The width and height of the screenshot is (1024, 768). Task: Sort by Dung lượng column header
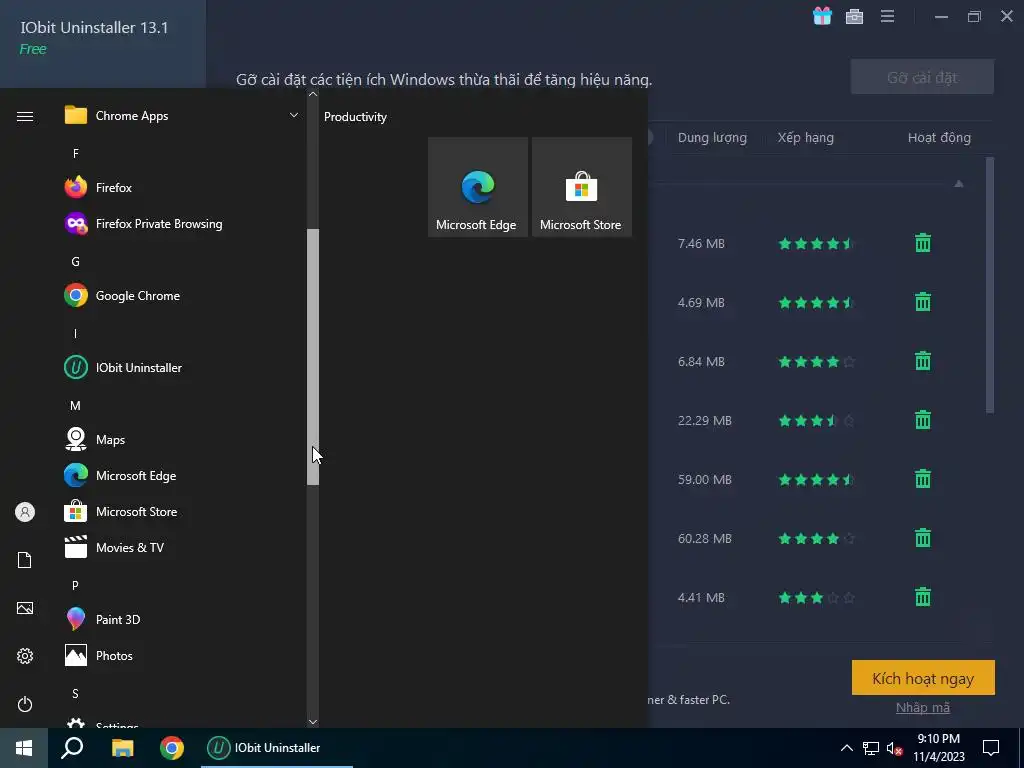[712, 138]
